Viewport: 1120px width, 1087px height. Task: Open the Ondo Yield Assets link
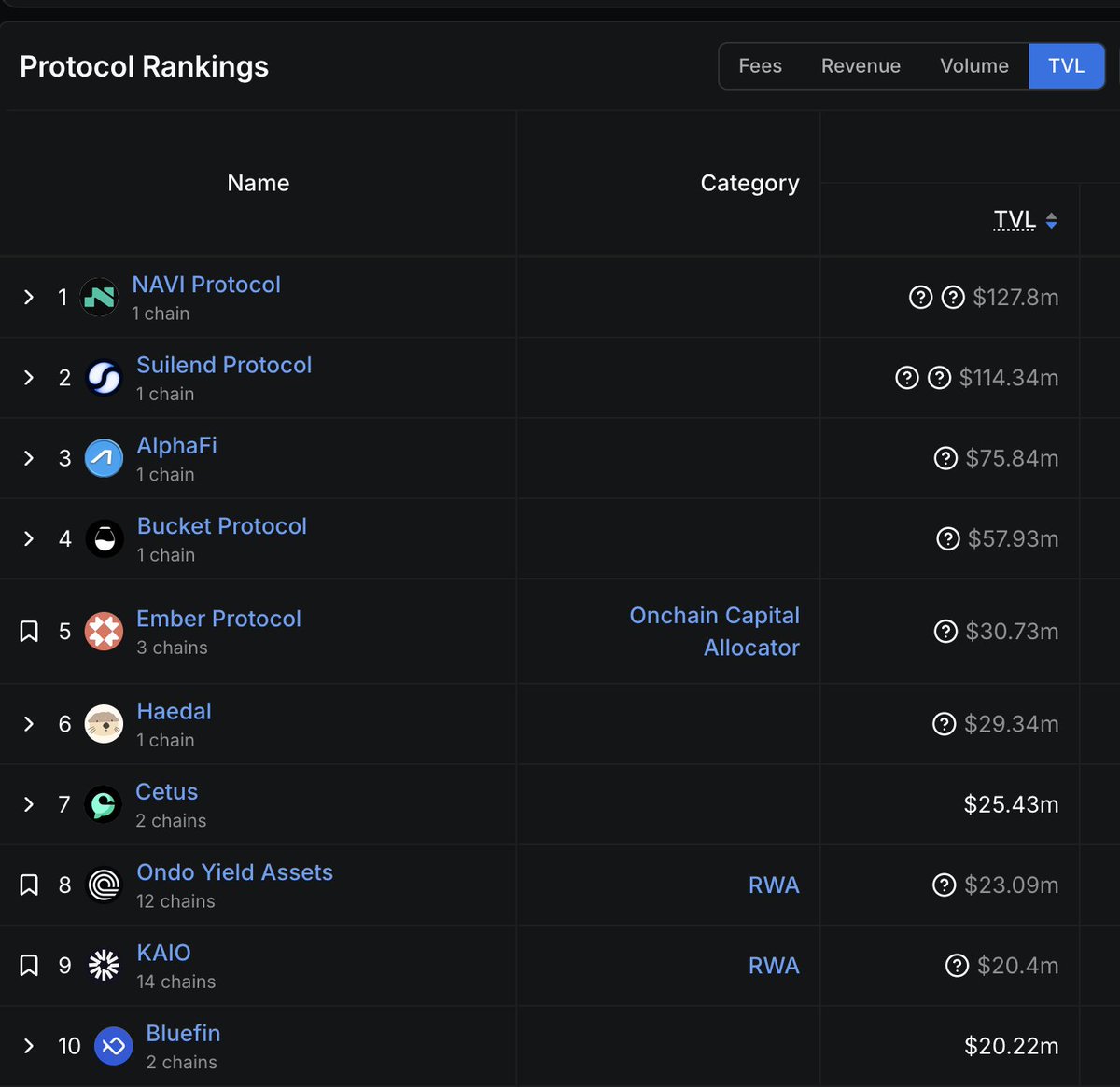click(x=234, y=872)
